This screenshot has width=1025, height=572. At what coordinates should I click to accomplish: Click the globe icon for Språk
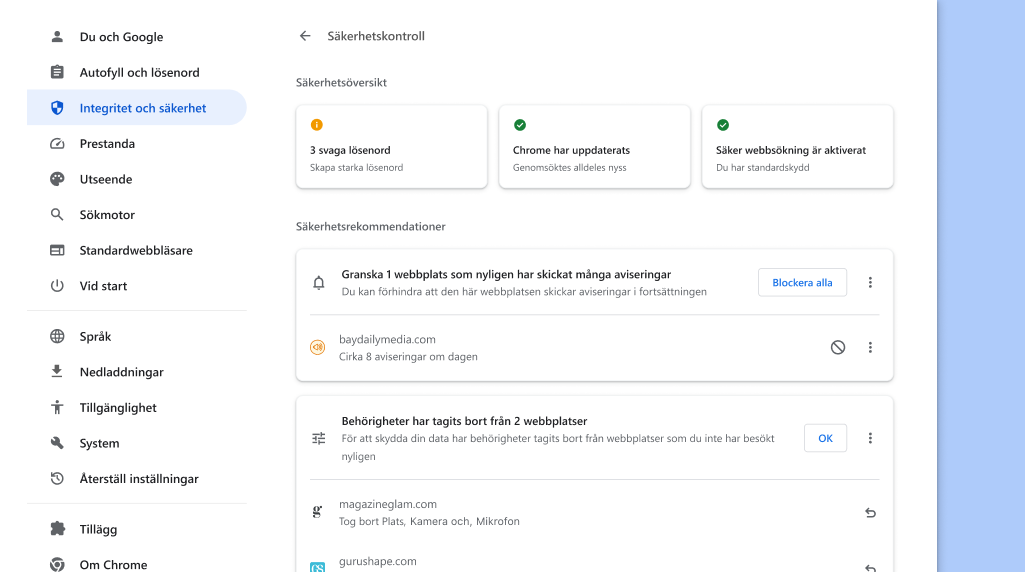58,336
